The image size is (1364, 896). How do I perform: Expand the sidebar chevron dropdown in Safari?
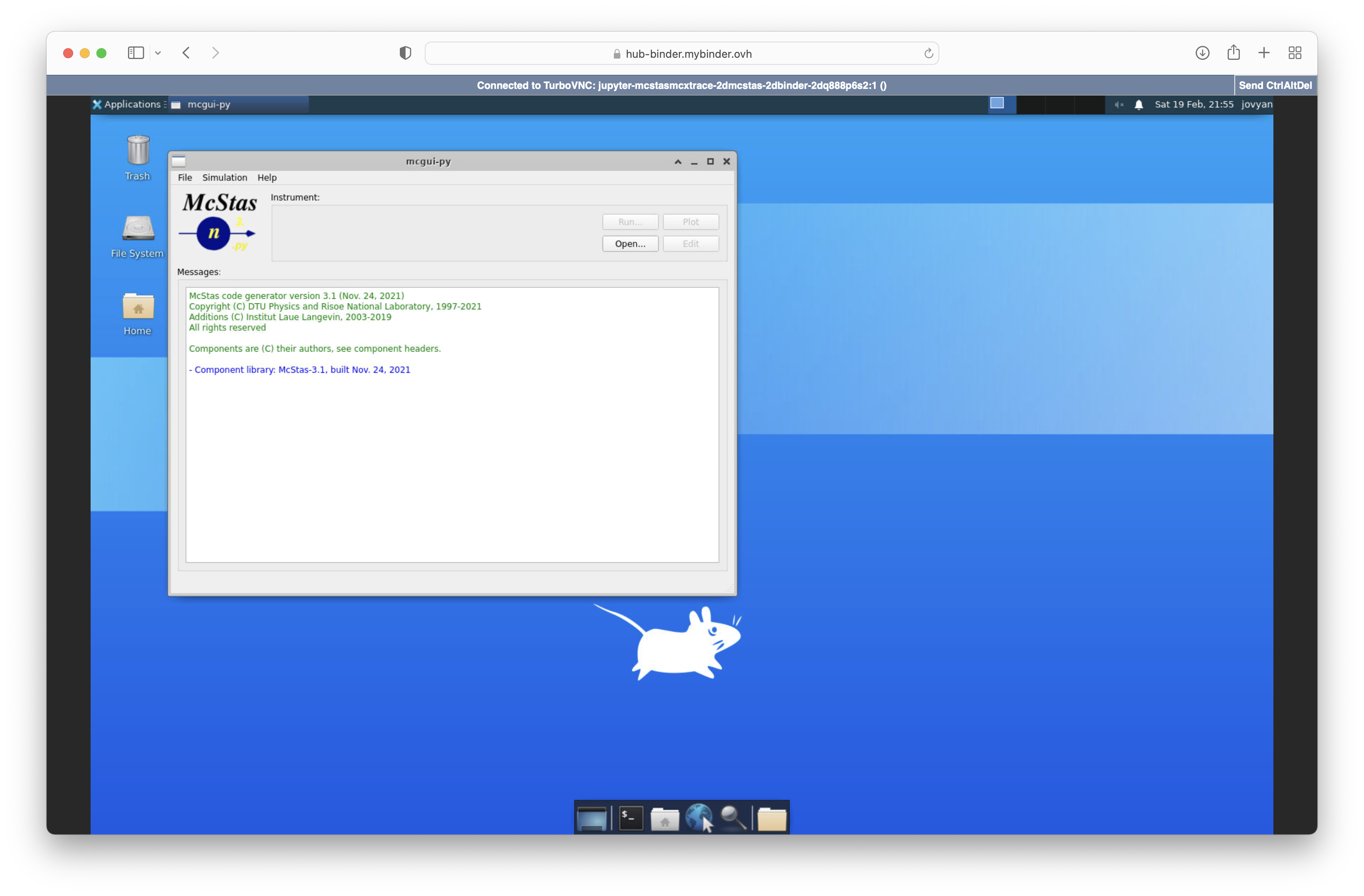click(158, 53)
